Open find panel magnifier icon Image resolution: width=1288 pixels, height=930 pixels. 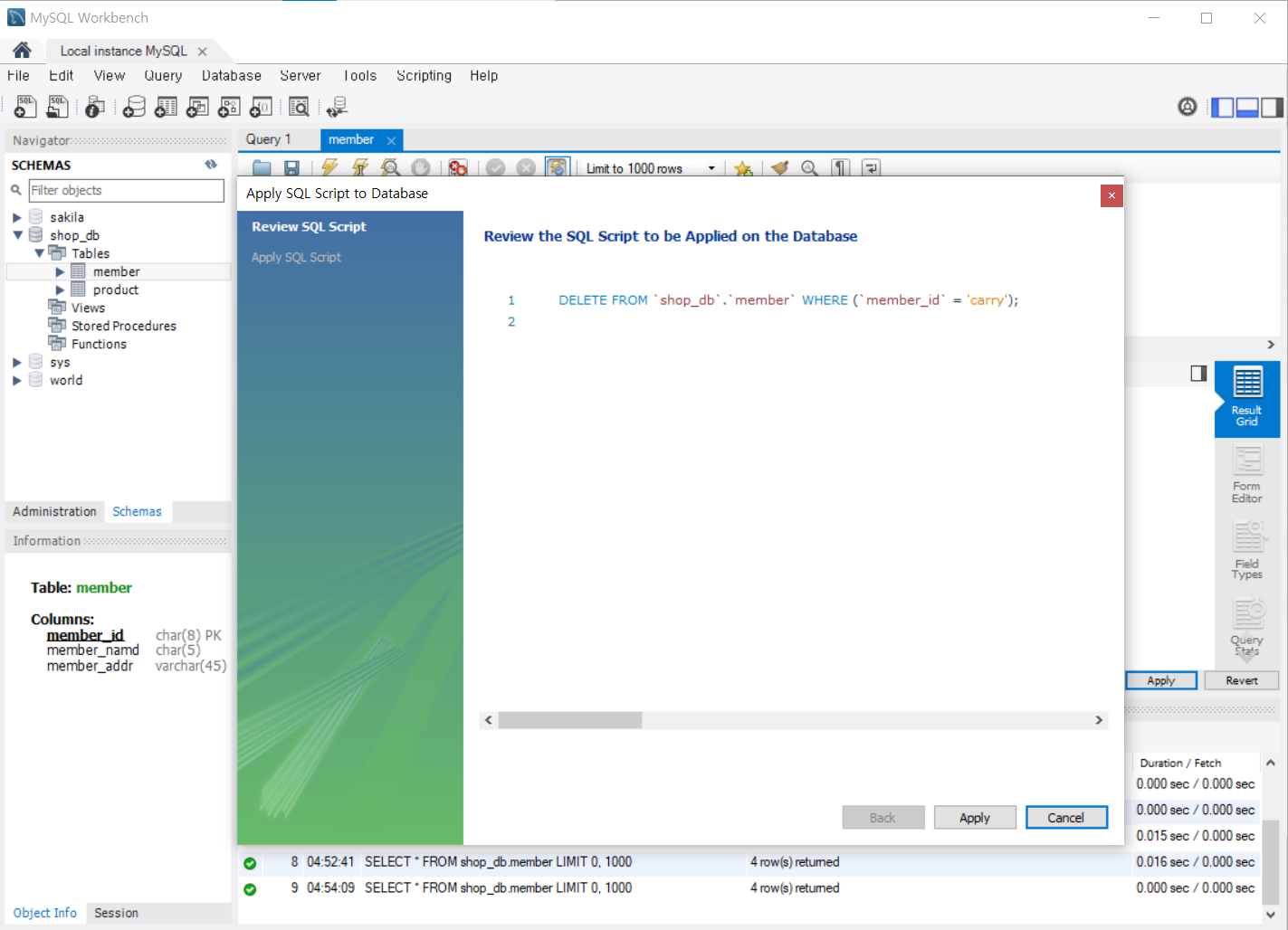(x=810, y=168)
